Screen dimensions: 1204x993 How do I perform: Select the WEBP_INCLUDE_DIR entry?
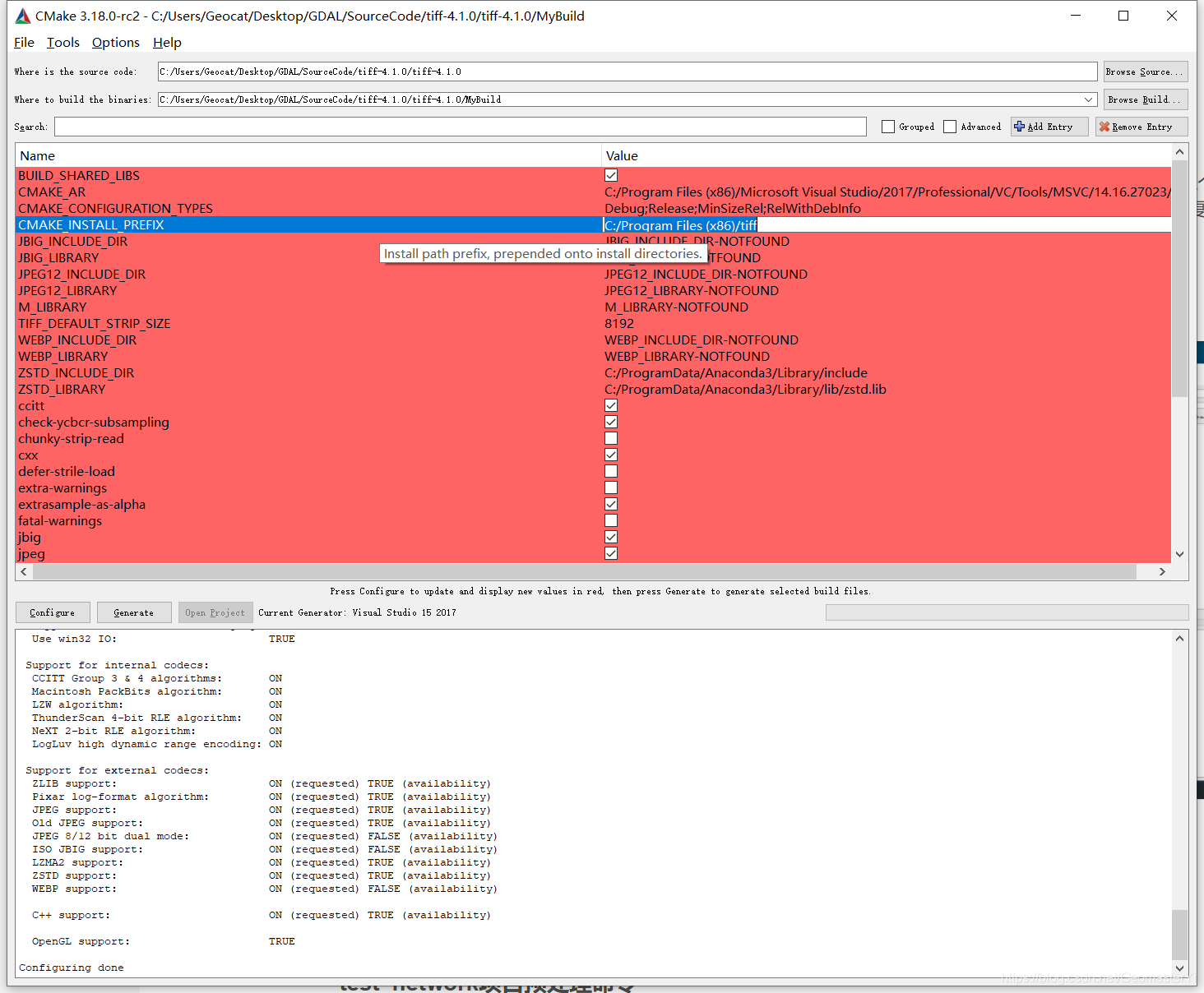click(77, 340)
